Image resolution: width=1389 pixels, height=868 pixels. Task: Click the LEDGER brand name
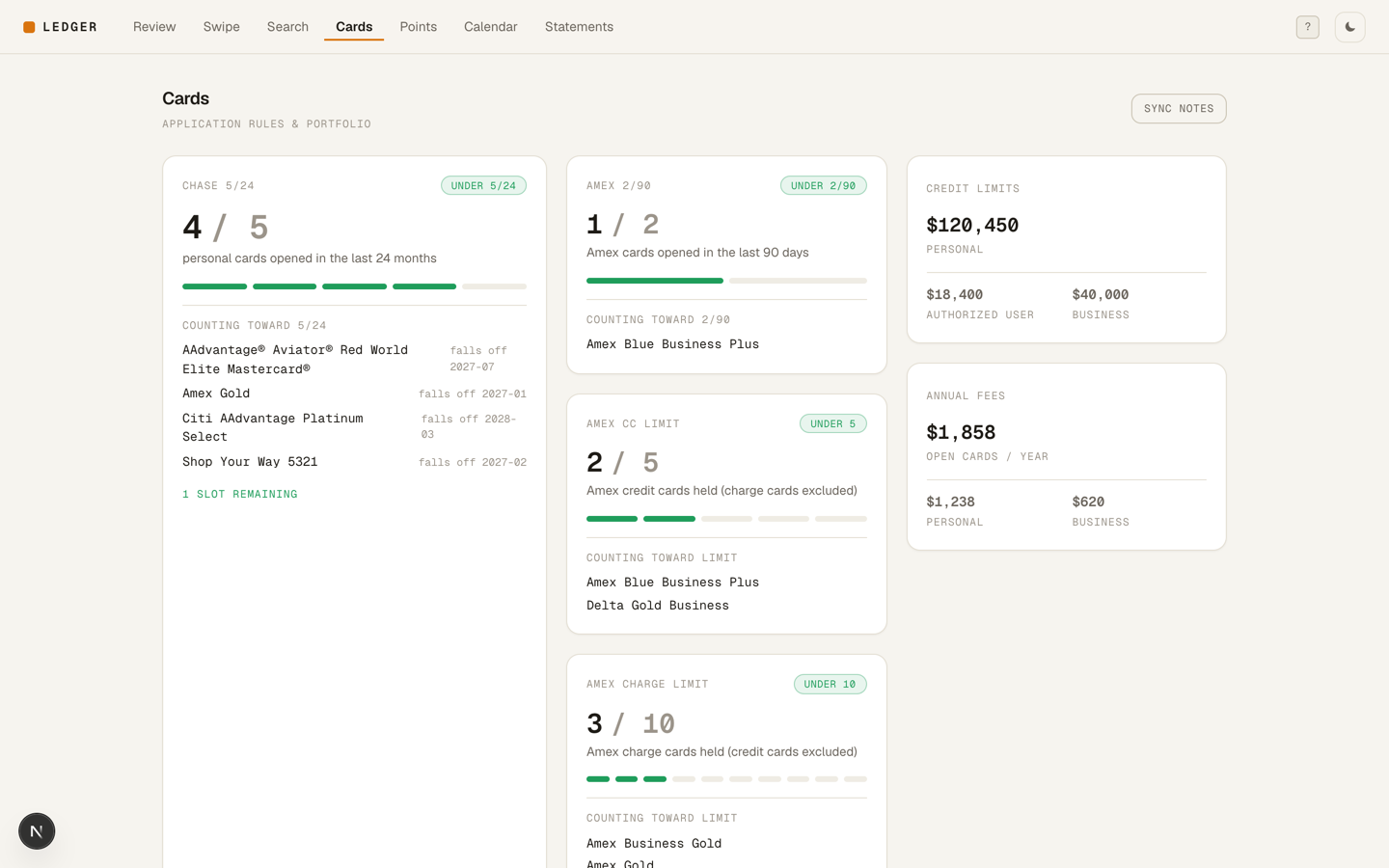point(69,27)
